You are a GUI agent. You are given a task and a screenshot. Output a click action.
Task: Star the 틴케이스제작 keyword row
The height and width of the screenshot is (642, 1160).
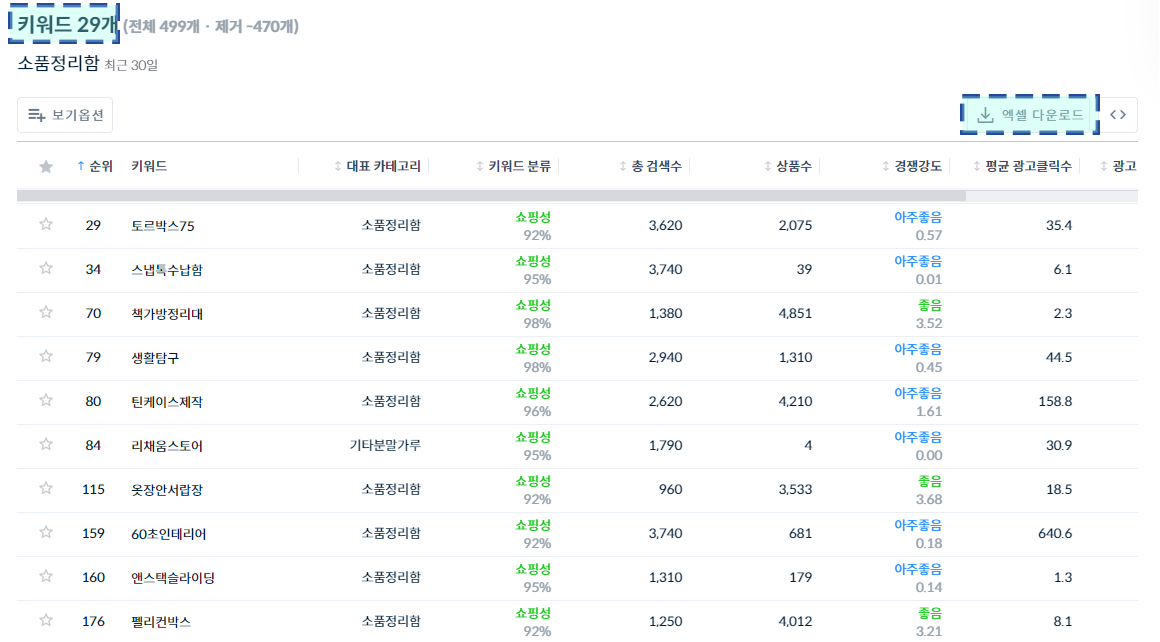tap(46, 400)
